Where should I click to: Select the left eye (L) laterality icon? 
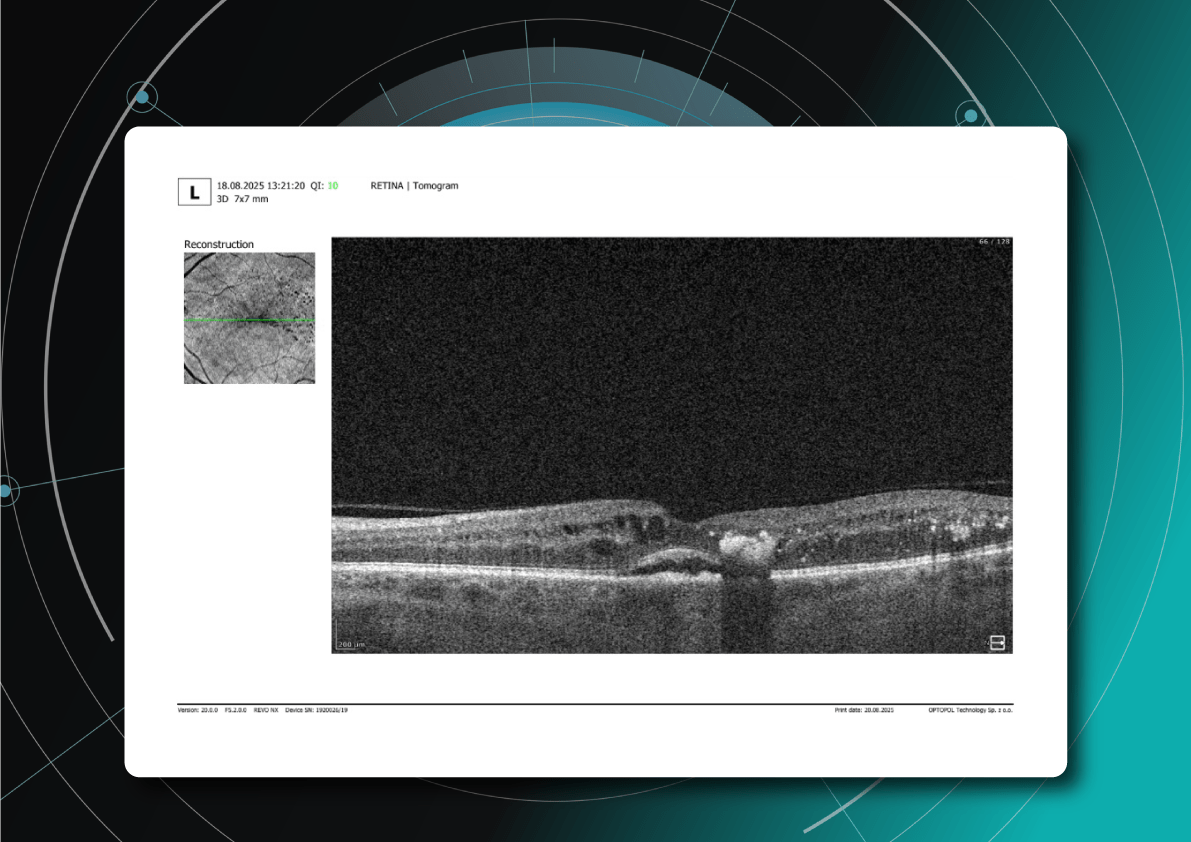click(x=196, y=190)
